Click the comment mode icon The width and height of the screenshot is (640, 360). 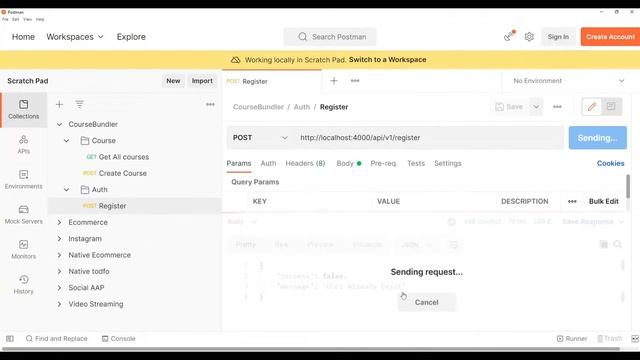click(x=611, y=107)
